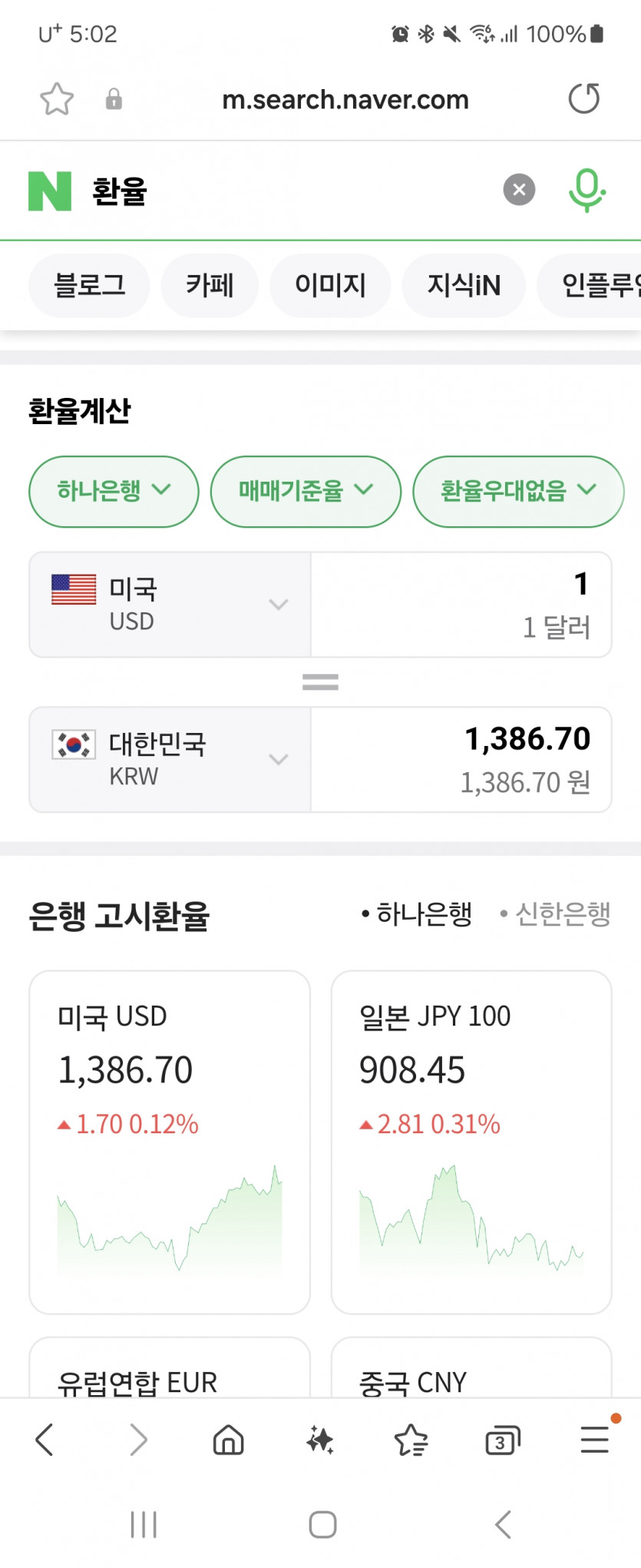Image resolution: width=641 pixels, height=1568 pixels.
Task: Expand the 매매기준율 rate type dropdown
Action: point(306,491)
